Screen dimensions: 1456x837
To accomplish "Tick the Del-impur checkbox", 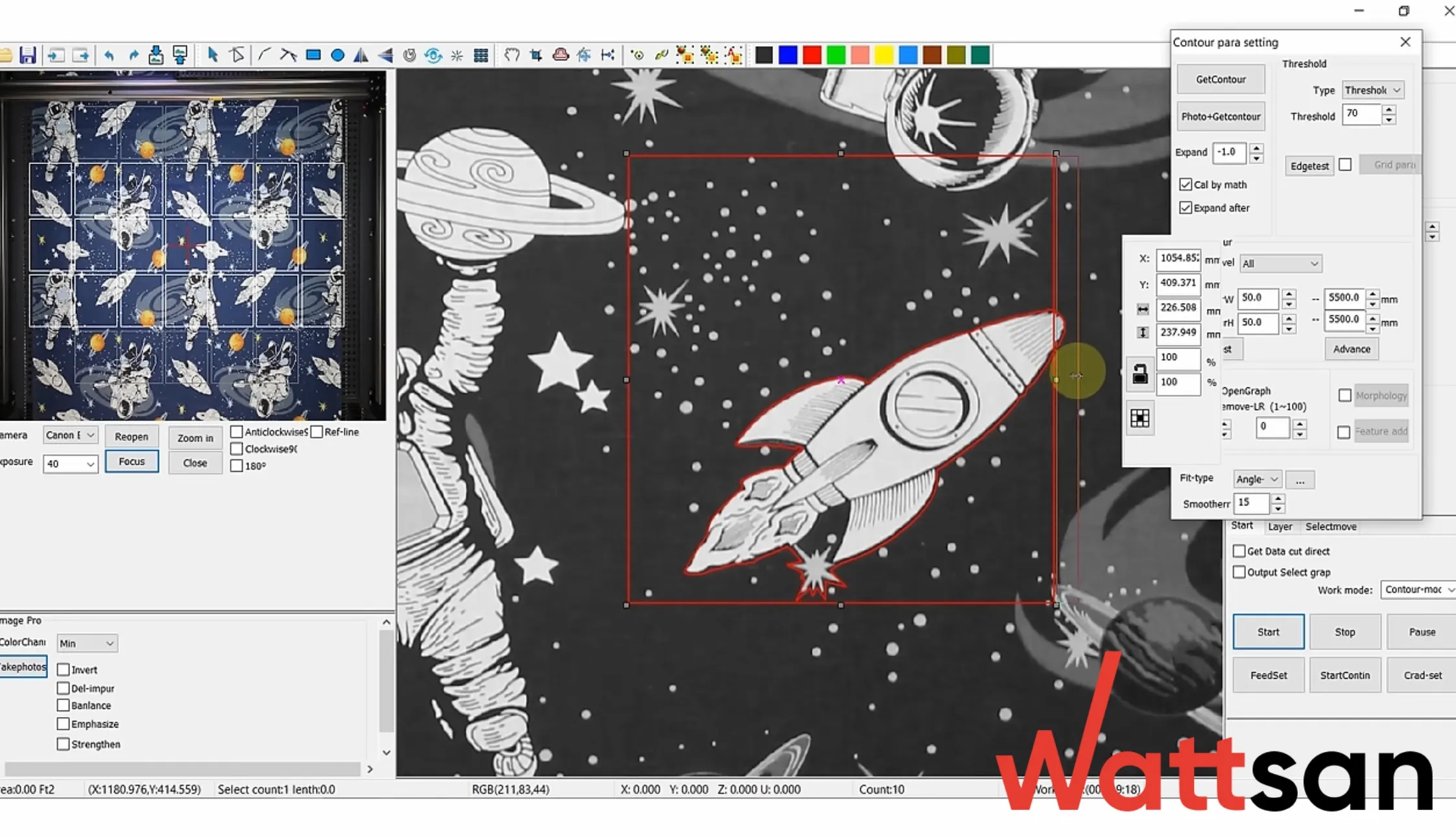I will pyautogui.click(x=63, y=688).
